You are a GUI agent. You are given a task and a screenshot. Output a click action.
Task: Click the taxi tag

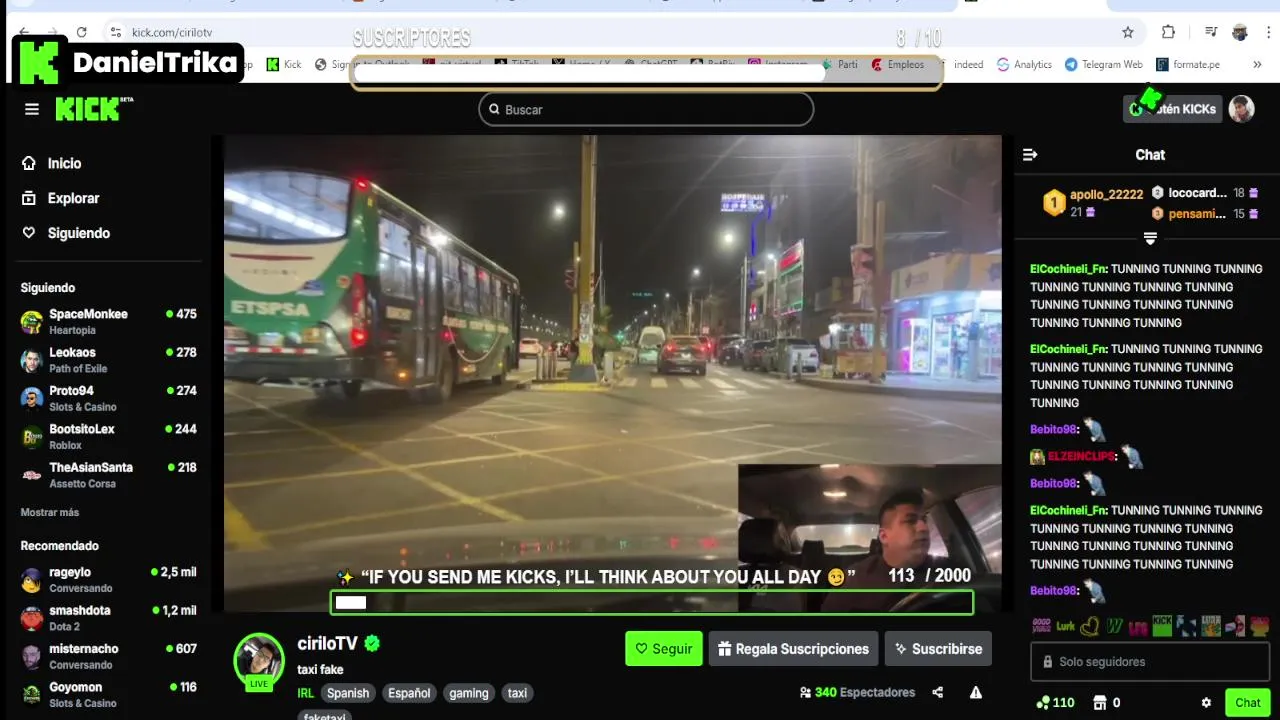517,693
